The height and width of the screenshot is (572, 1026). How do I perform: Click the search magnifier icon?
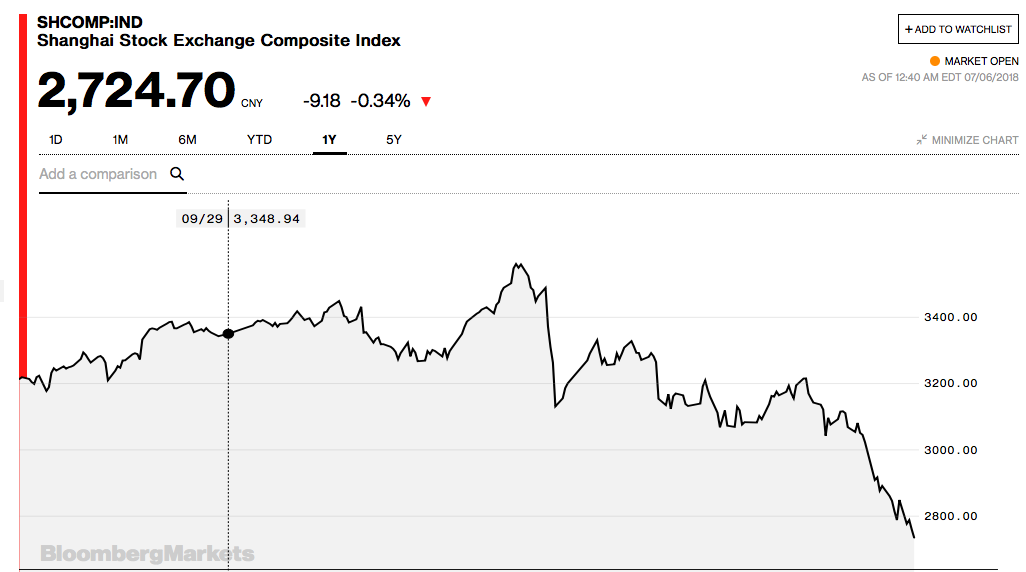pyautogui.click(x=177, y=174)
